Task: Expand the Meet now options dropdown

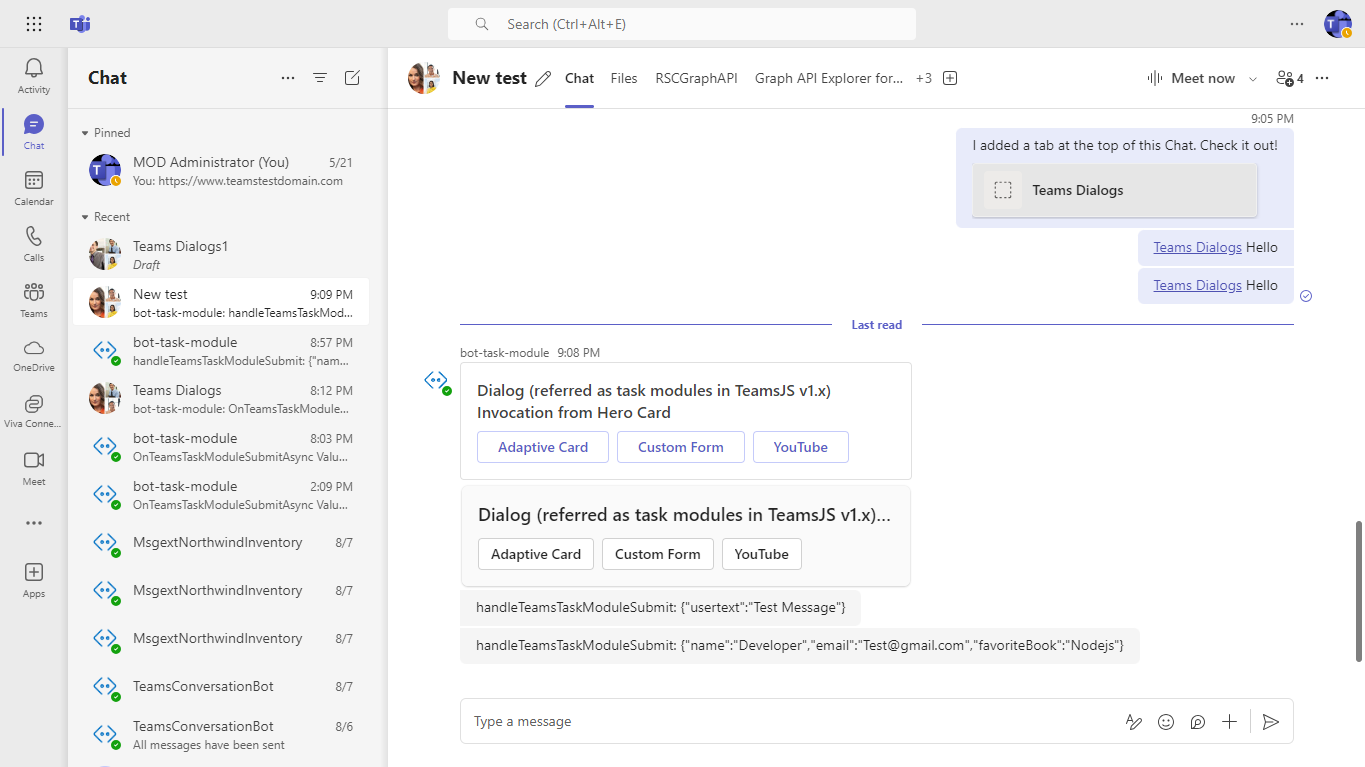Action: coord(1253,78)
